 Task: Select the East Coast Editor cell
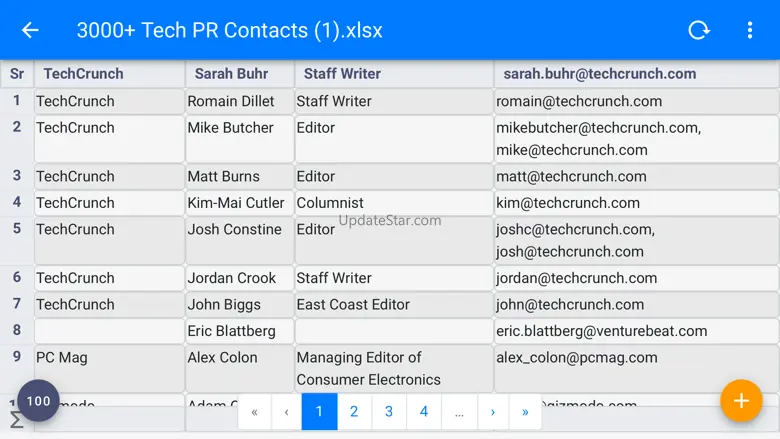point(394,304)
